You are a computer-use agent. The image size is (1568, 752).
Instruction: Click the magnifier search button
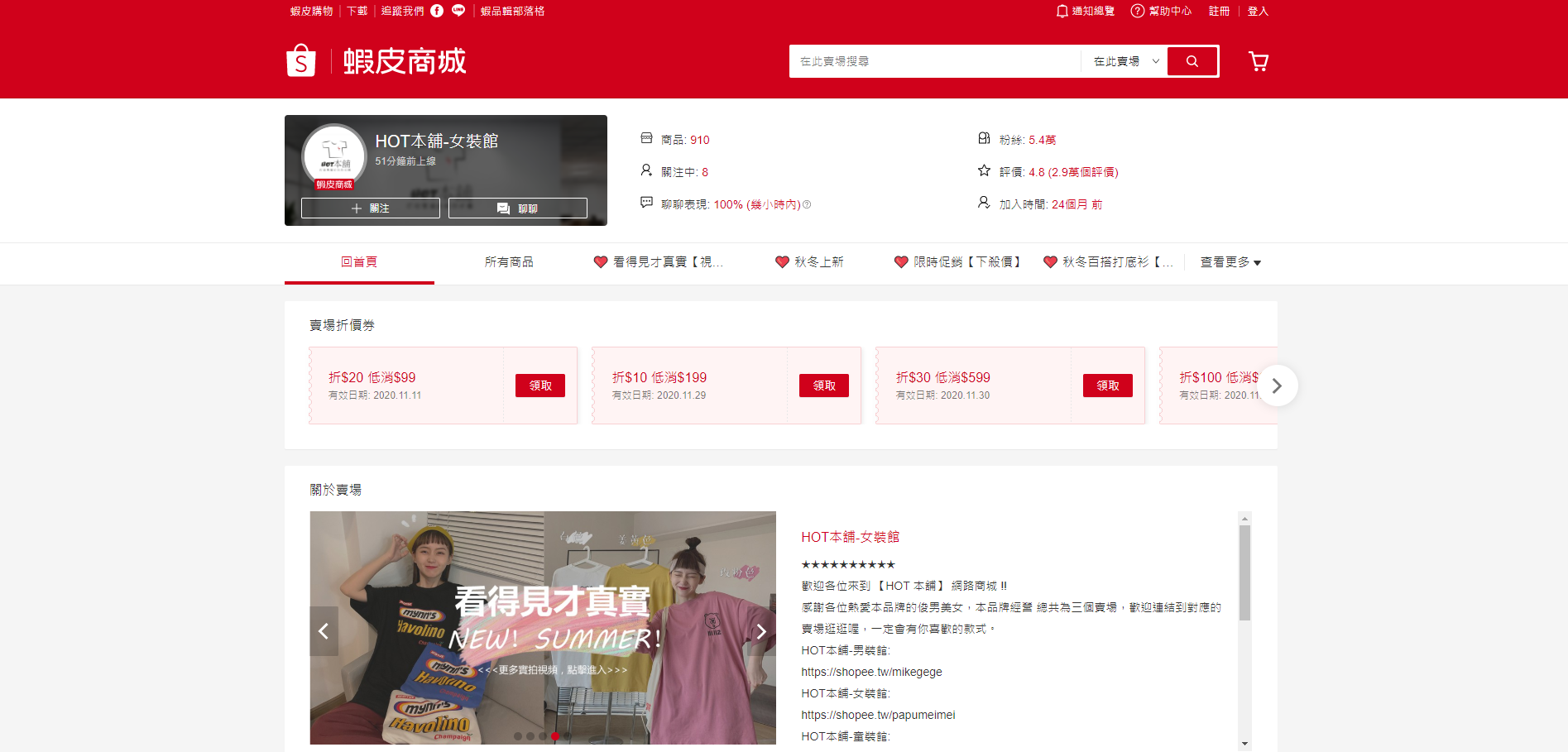[x=1192, y=61]
